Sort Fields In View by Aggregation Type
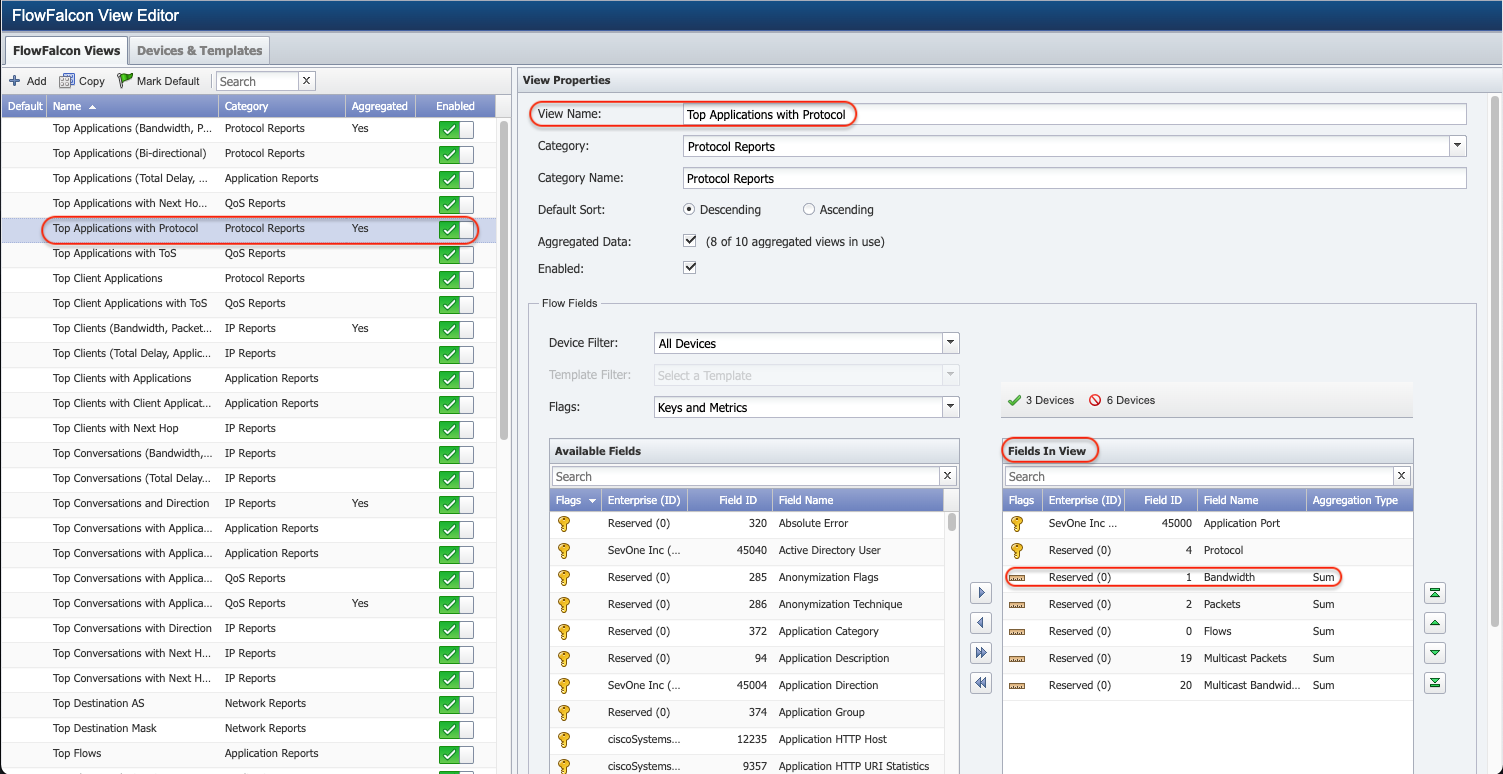 click(1359, 500)
